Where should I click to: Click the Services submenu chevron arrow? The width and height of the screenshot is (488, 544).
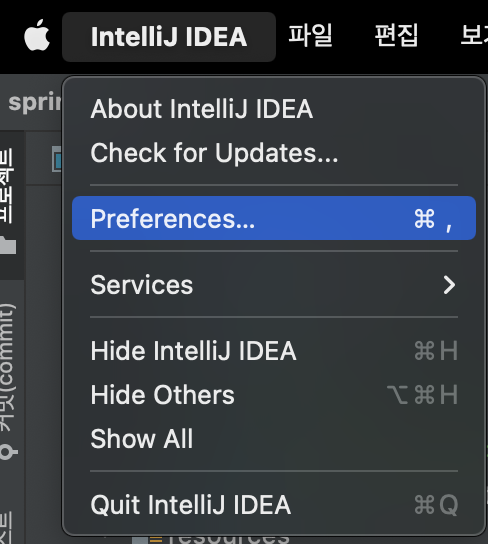click(x=450, y=285)
